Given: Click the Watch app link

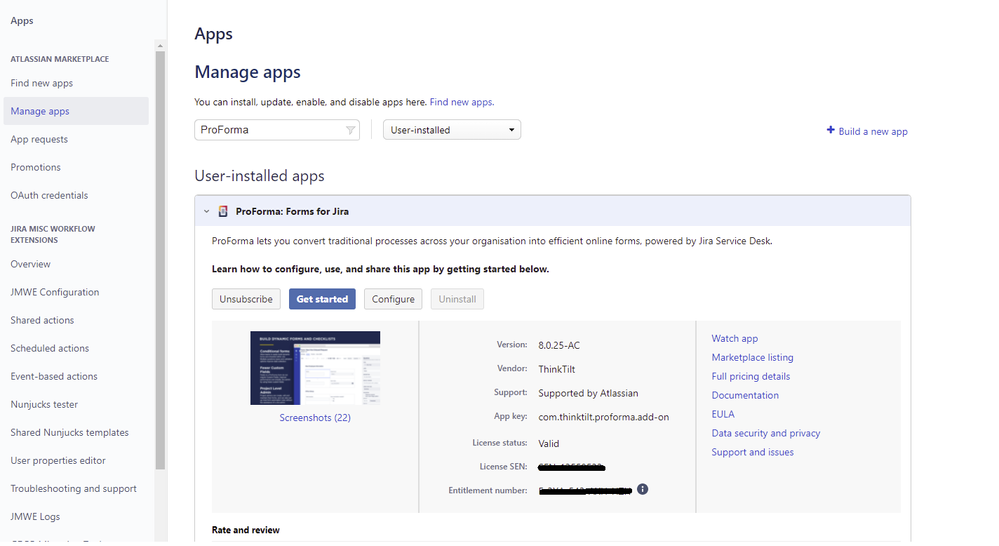Looking at the screenshot, I should point(735,338).
